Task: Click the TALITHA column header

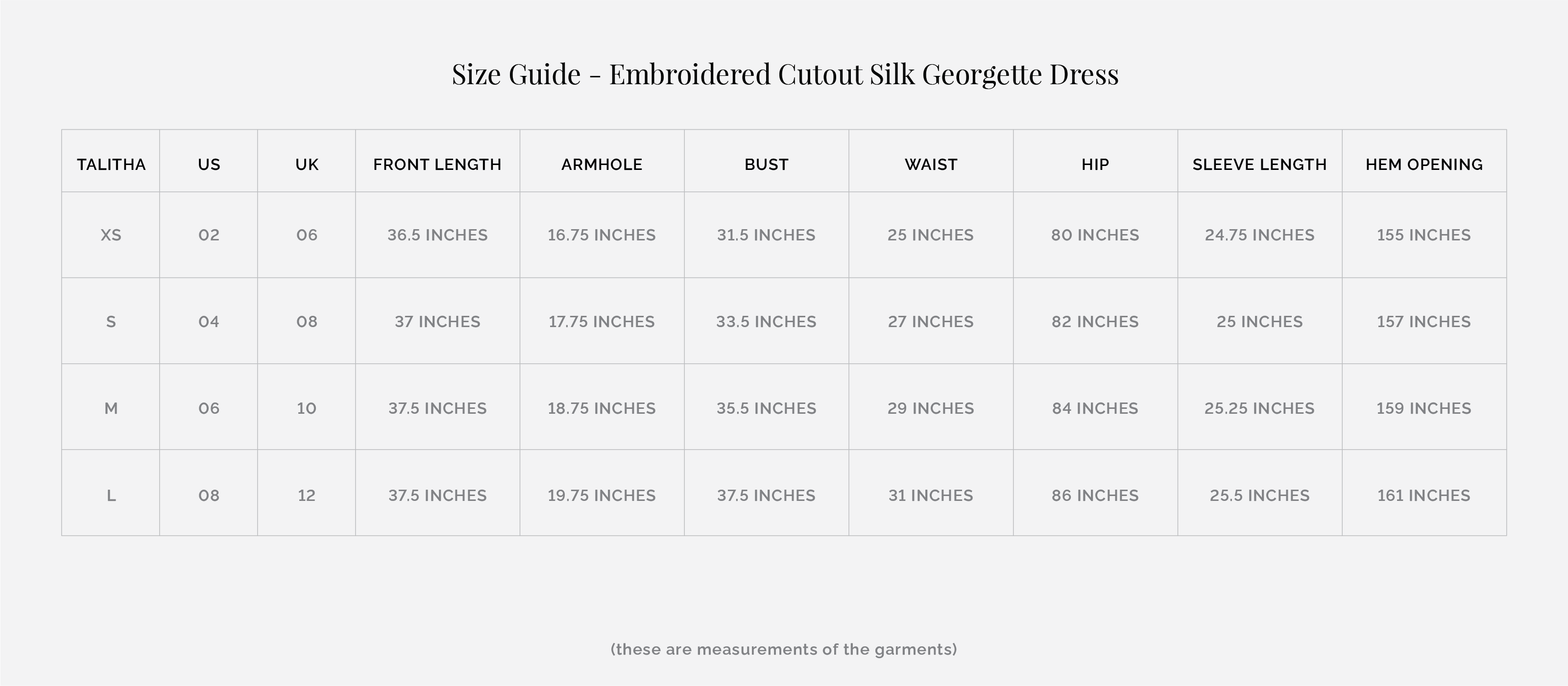Action: (111, 165)
